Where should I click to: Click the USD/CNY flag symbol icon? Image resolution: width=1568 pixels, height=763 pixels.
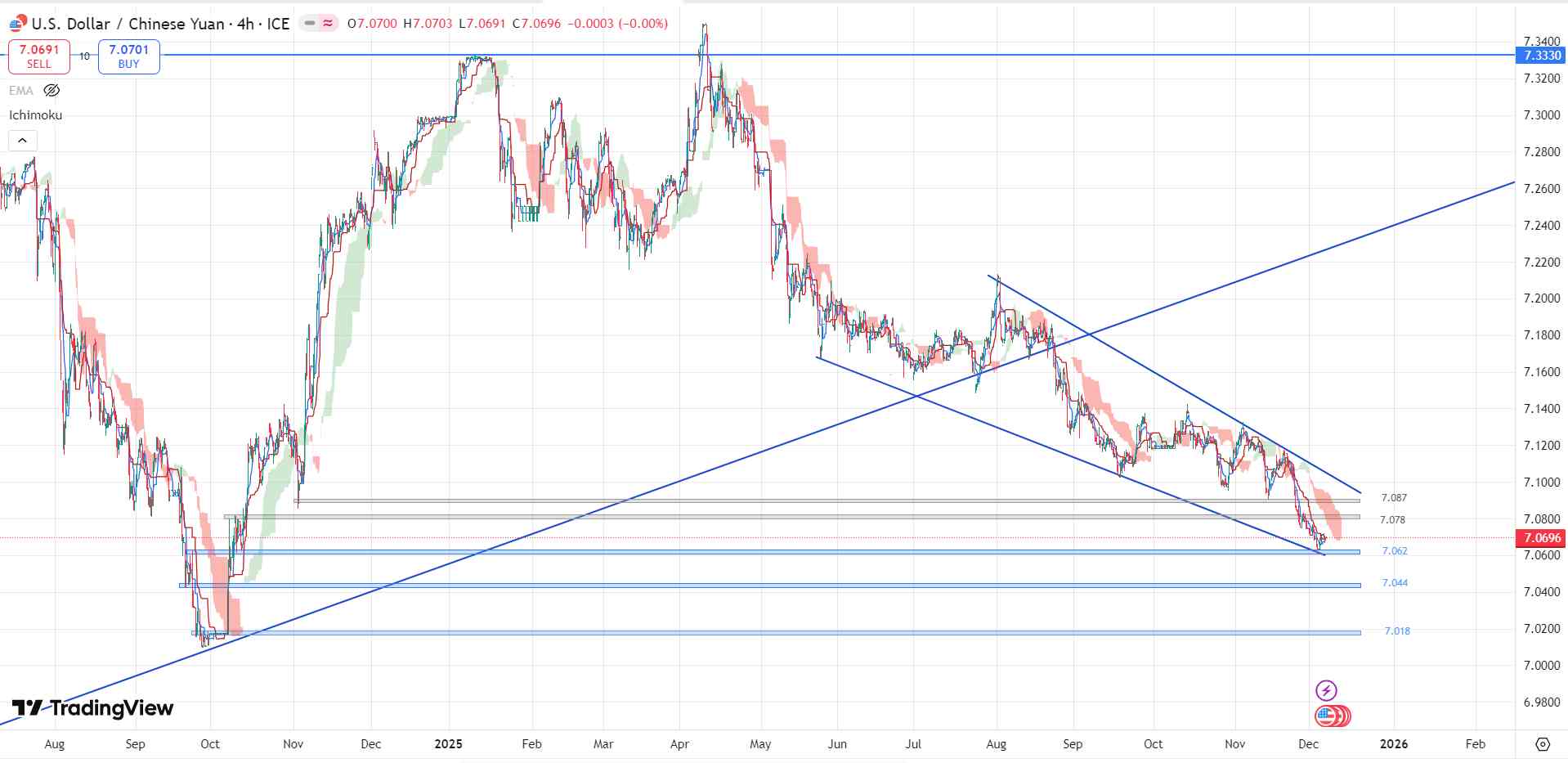[18, 23]
